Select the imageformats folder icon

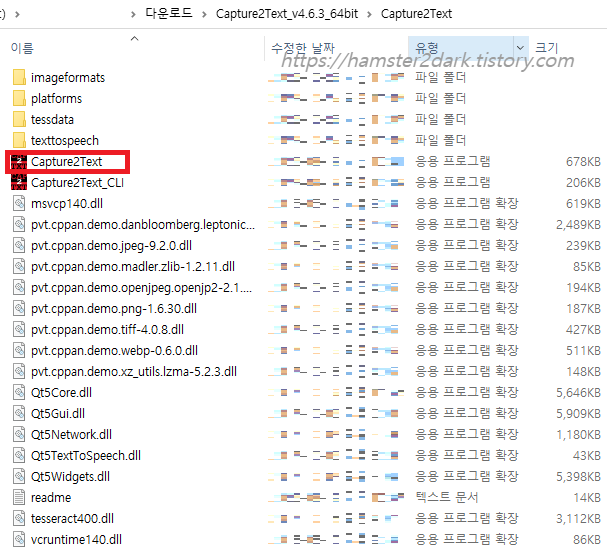[x=19, y=77]
